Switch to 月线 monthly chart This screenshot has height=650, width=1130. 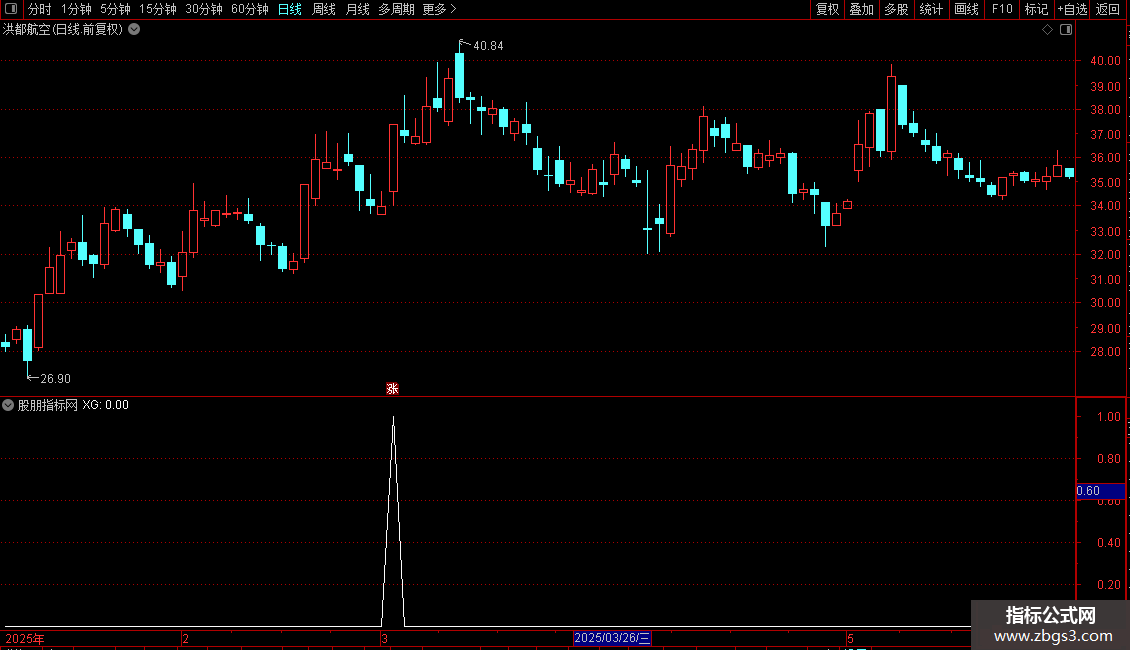(357, 9)
